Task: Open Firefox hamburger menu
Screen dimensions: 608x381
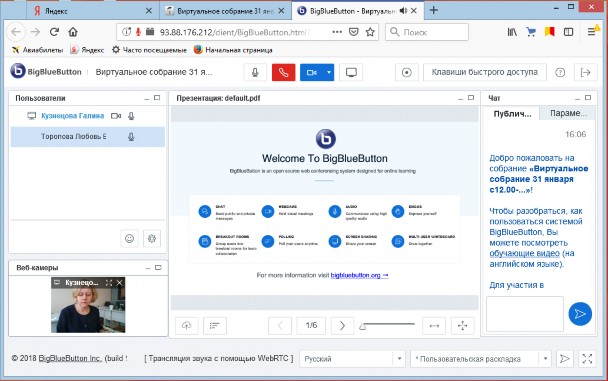Action: pos(591,32)
